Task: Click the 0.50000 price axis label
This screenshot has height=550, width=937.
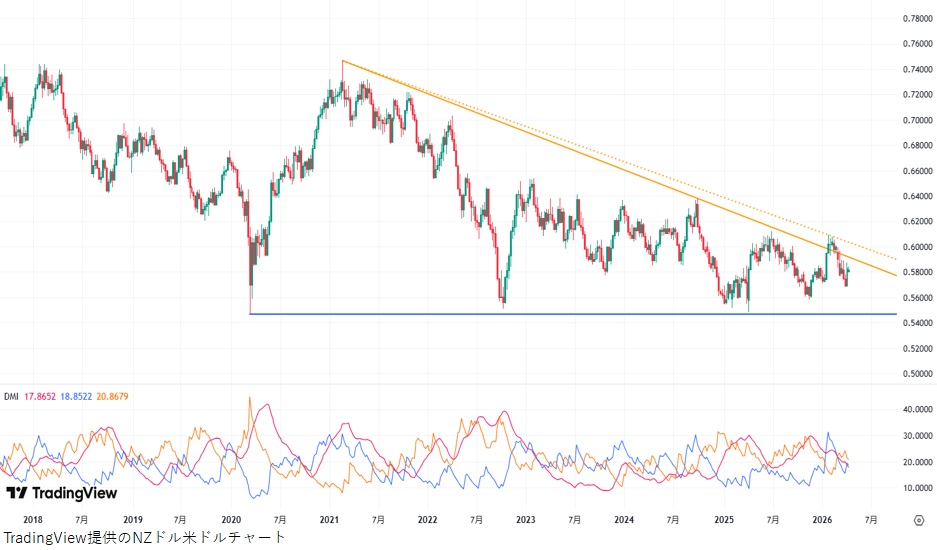Action: click(917, 374)
